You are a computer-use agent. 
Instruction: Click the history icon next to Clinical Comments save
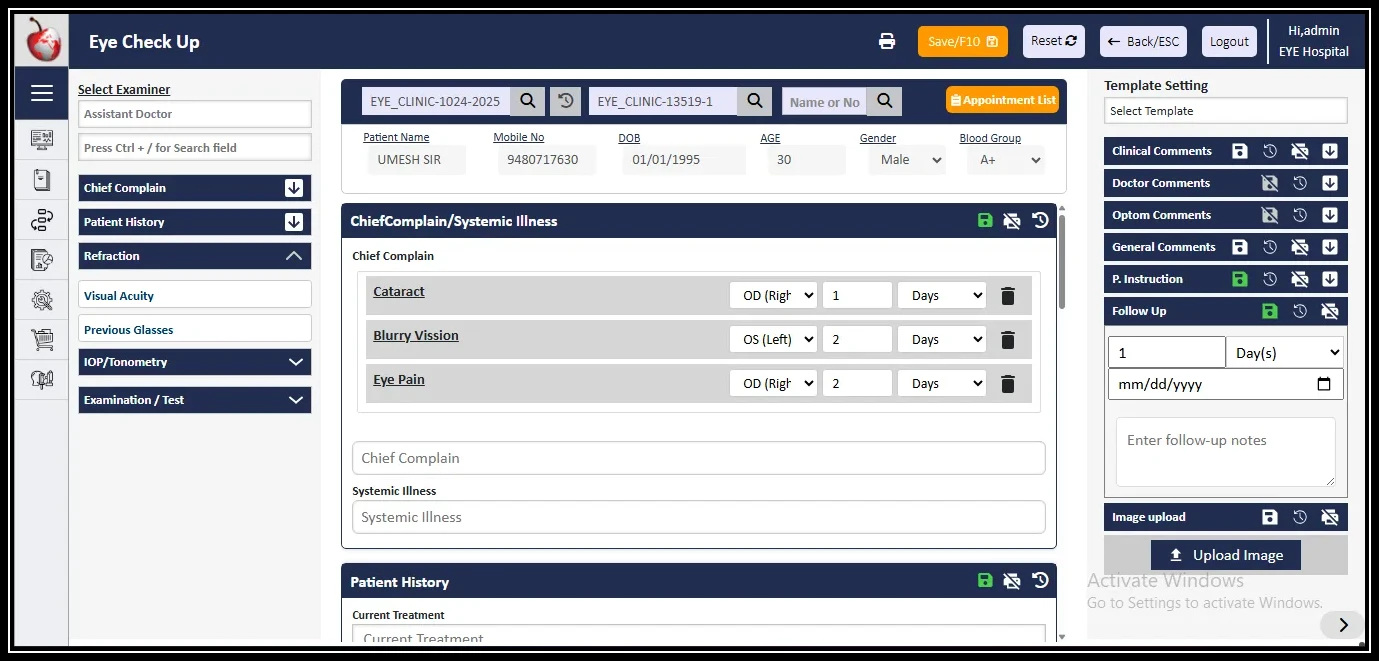[x=1270, y=151]
